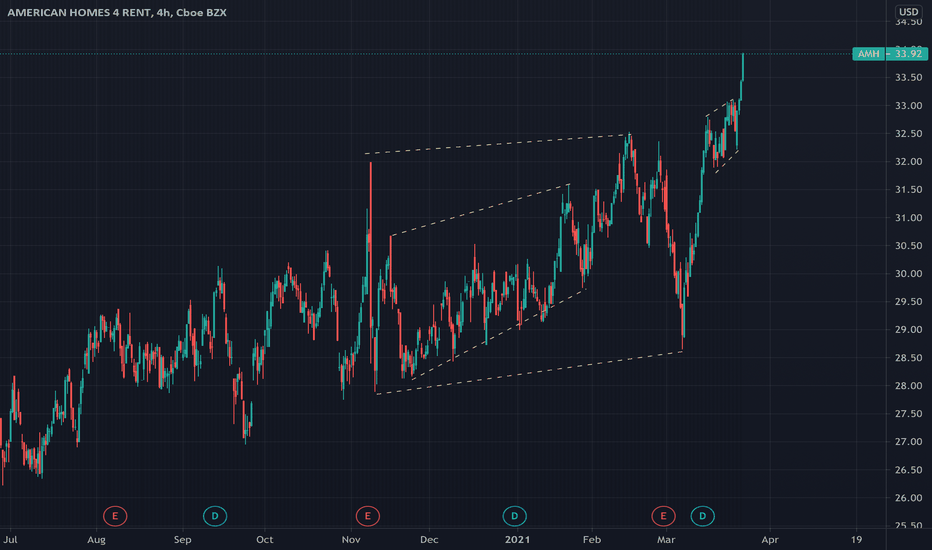Open the Earnings E marker nearest Nov
The image size is (932, 550).
point(367,516)
